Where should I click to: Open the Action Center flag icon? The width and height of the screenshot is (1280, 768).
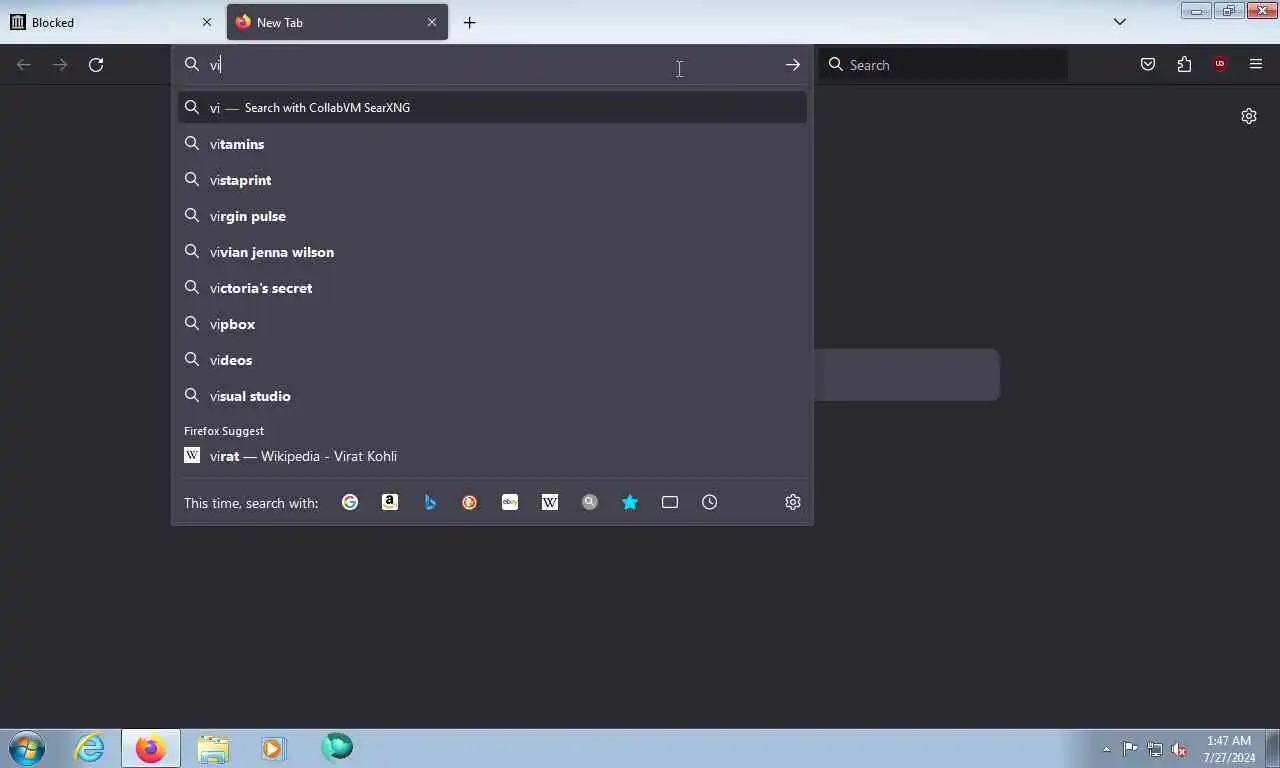coord(1130,749)
